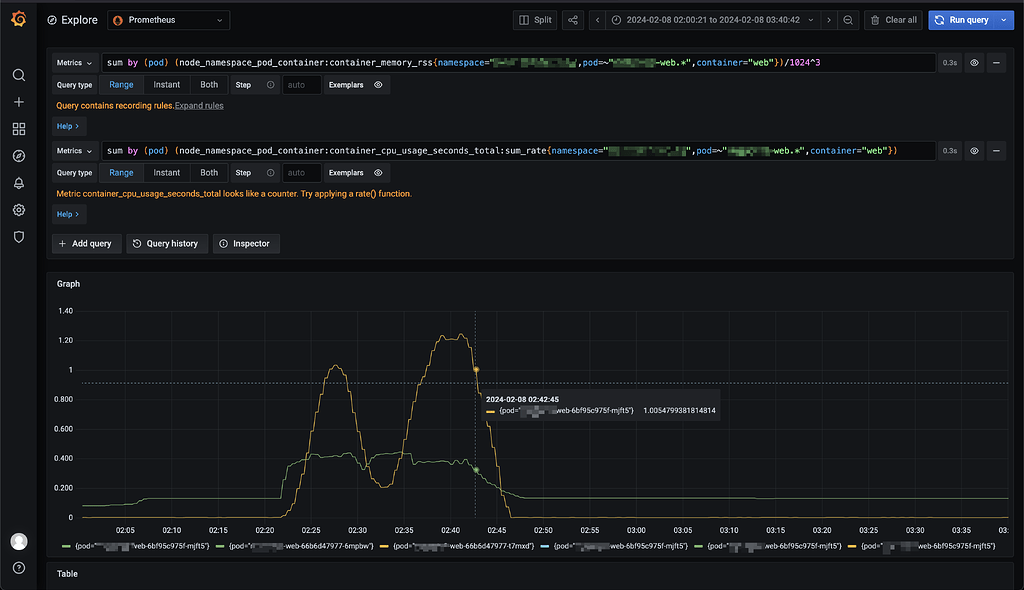Select Both query type for second query
Image resolution: width=1024 pixels, height=590 pixels.
[x=209, y=173]
